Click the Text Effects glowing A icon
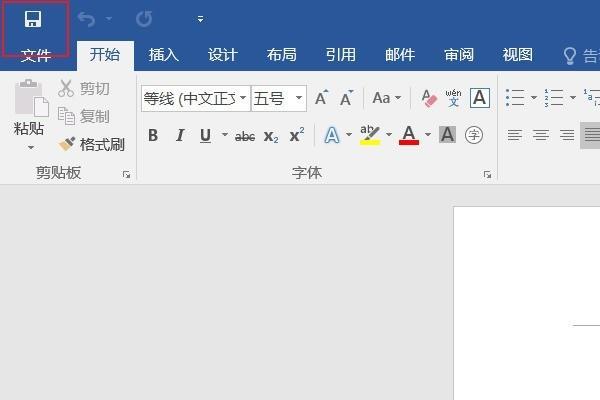Image resolution: width=600 pixels, height=400 pixels. (x=332, y=135)
